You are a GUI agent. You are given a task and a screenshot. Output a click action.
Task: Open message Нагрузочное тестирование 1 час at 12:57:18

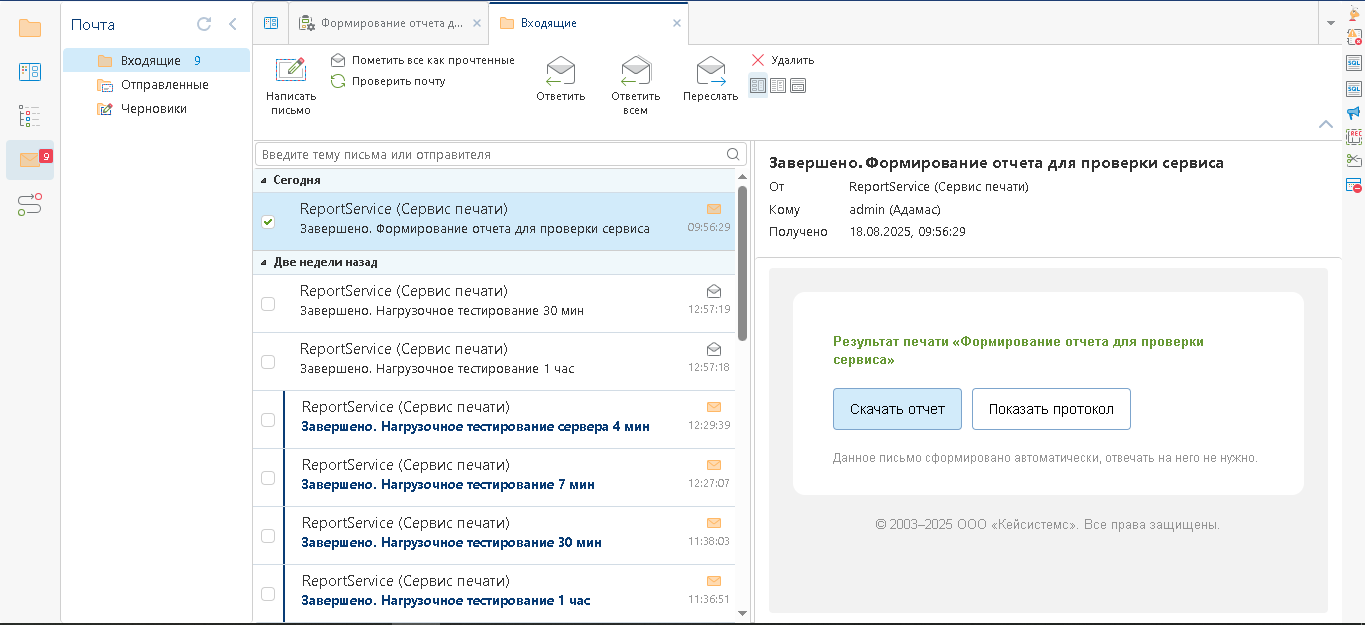click(x=495, y=362)
